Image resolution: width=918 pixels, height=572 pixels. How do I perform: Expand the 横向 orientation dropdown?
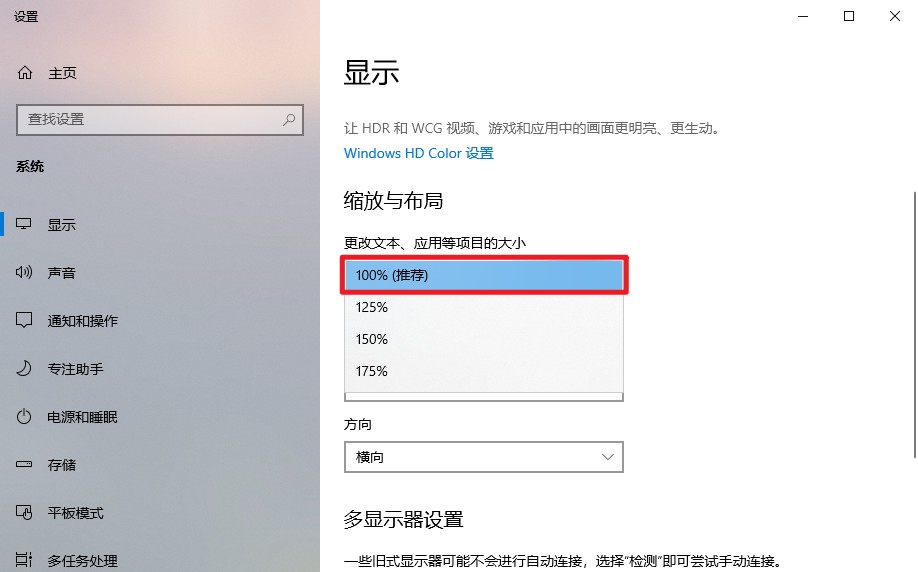click(x=484, y=457)
